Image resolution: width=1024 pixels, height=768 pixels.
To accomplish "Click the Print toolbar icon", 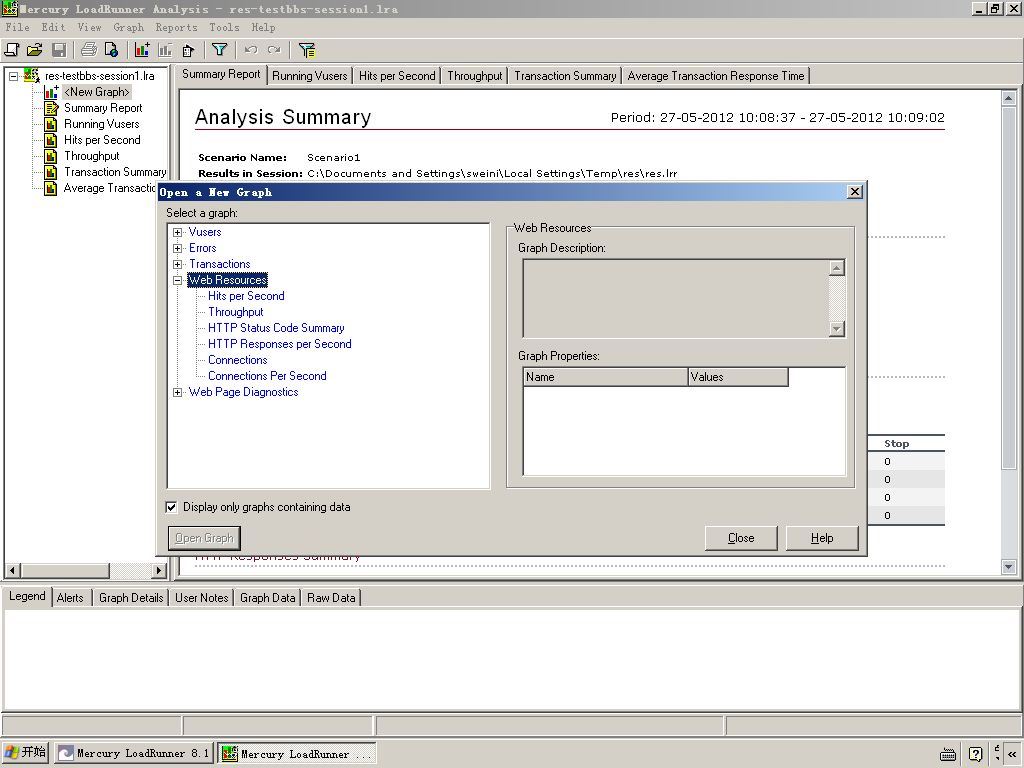I will tap(89, 50).
